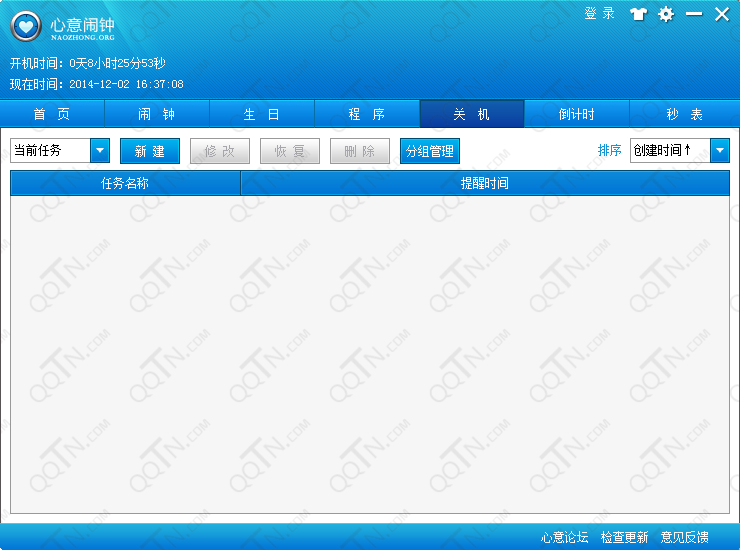Switch to the 首页 home tab
The width and height of the screenshot is (740, 550).
pyautogui.click(x=52, y=114)
